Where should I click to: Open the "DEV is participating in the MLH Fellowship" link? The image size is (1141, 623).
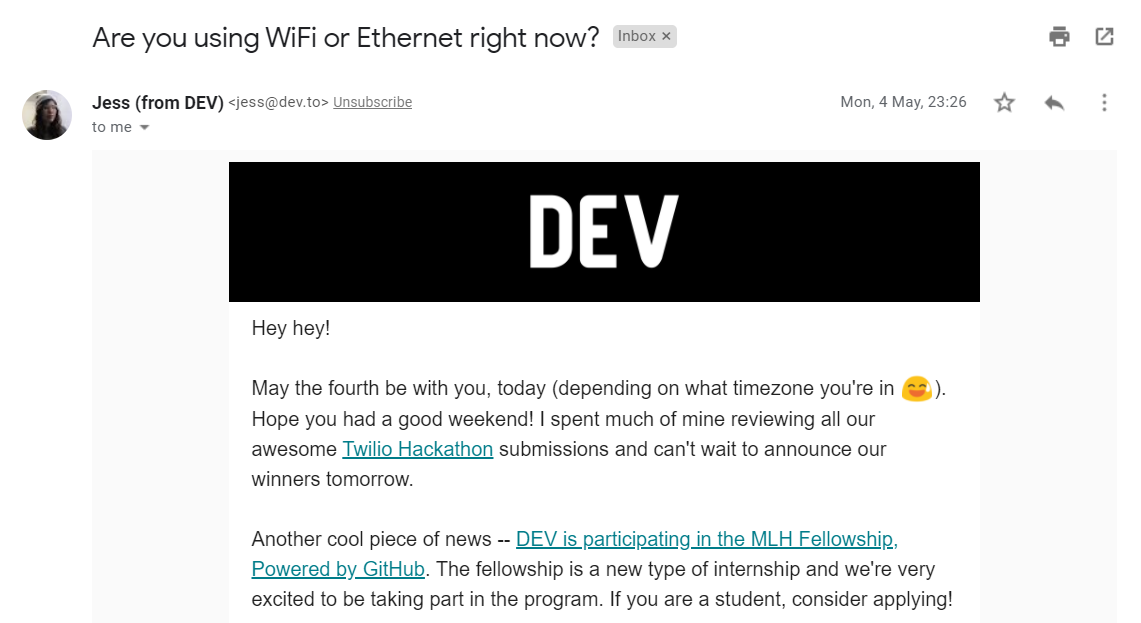click(707, 539)
